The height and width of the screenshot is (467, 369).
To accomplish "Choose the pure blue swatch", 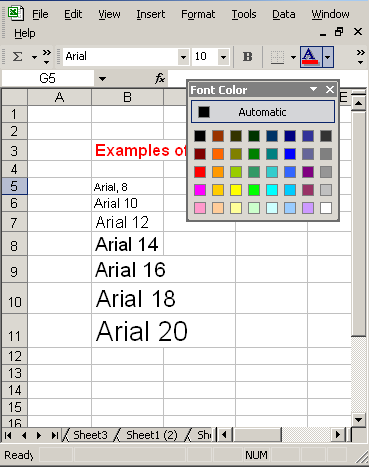I will point(290,154).
